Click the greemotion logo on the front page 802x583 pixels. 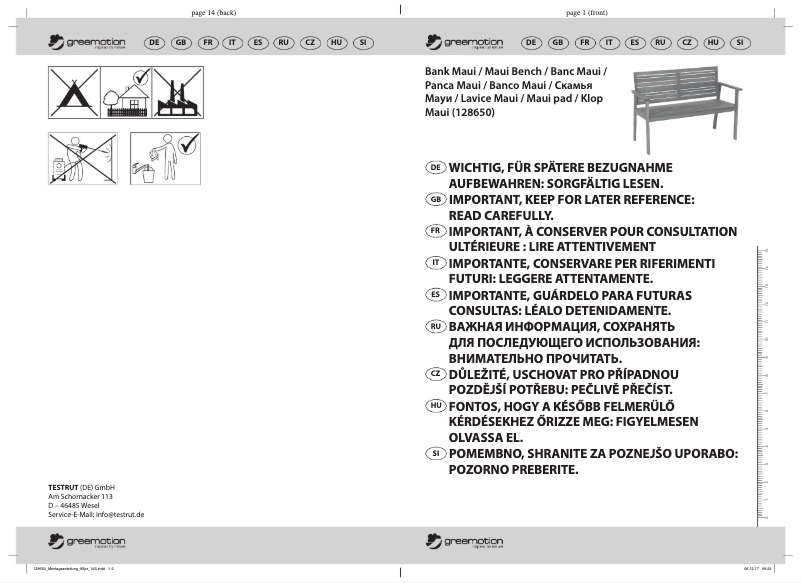pyautogui.click(x=465, y=42)
